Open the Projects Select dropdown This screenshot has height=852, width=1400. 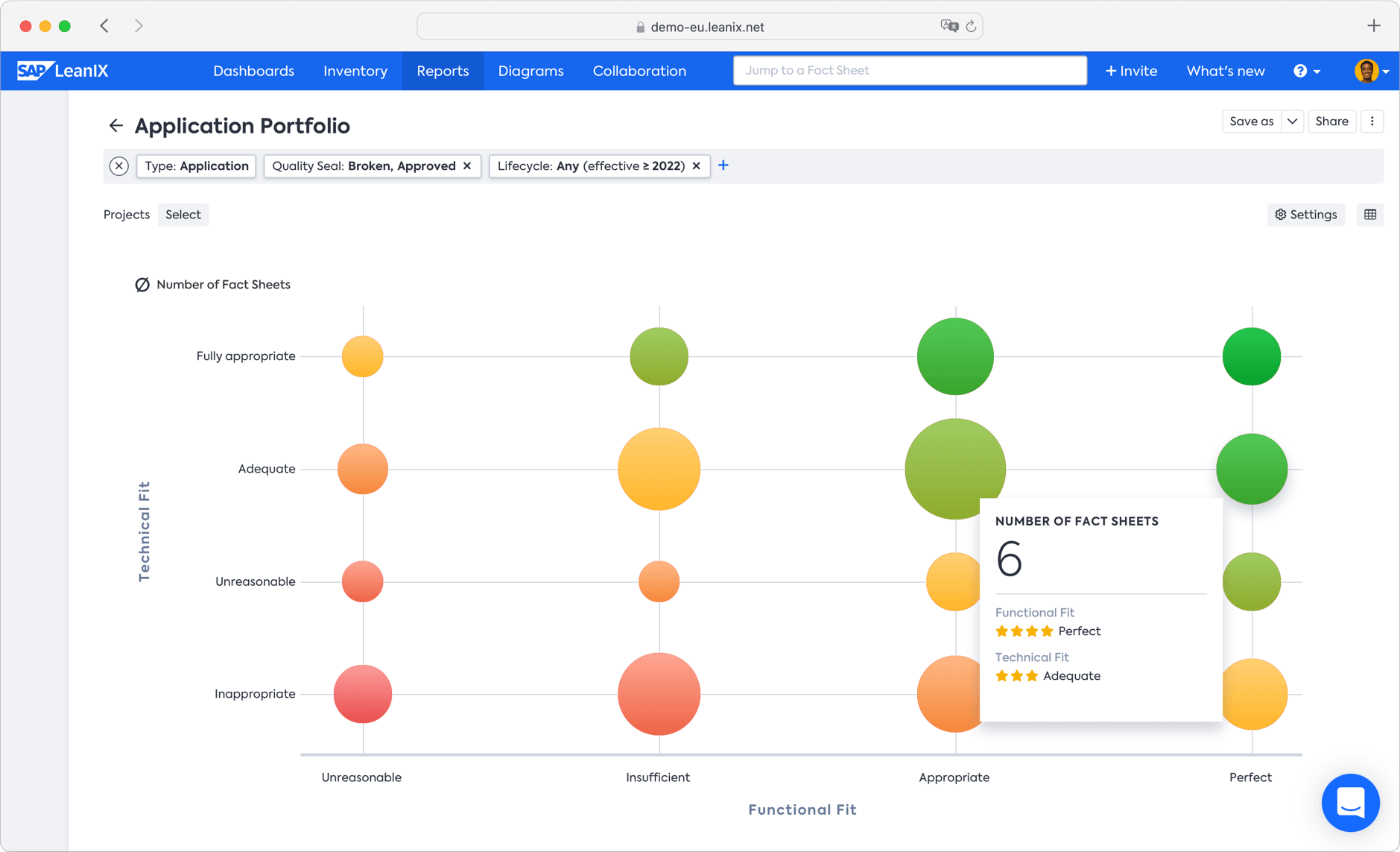(x=183, y=214)
